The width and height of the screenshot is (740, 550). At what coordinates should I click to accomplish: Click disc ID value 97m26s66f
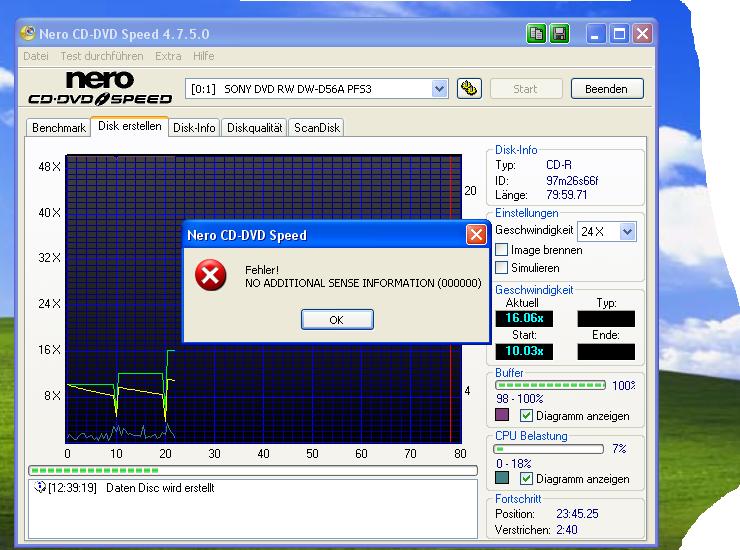point(572,180)
